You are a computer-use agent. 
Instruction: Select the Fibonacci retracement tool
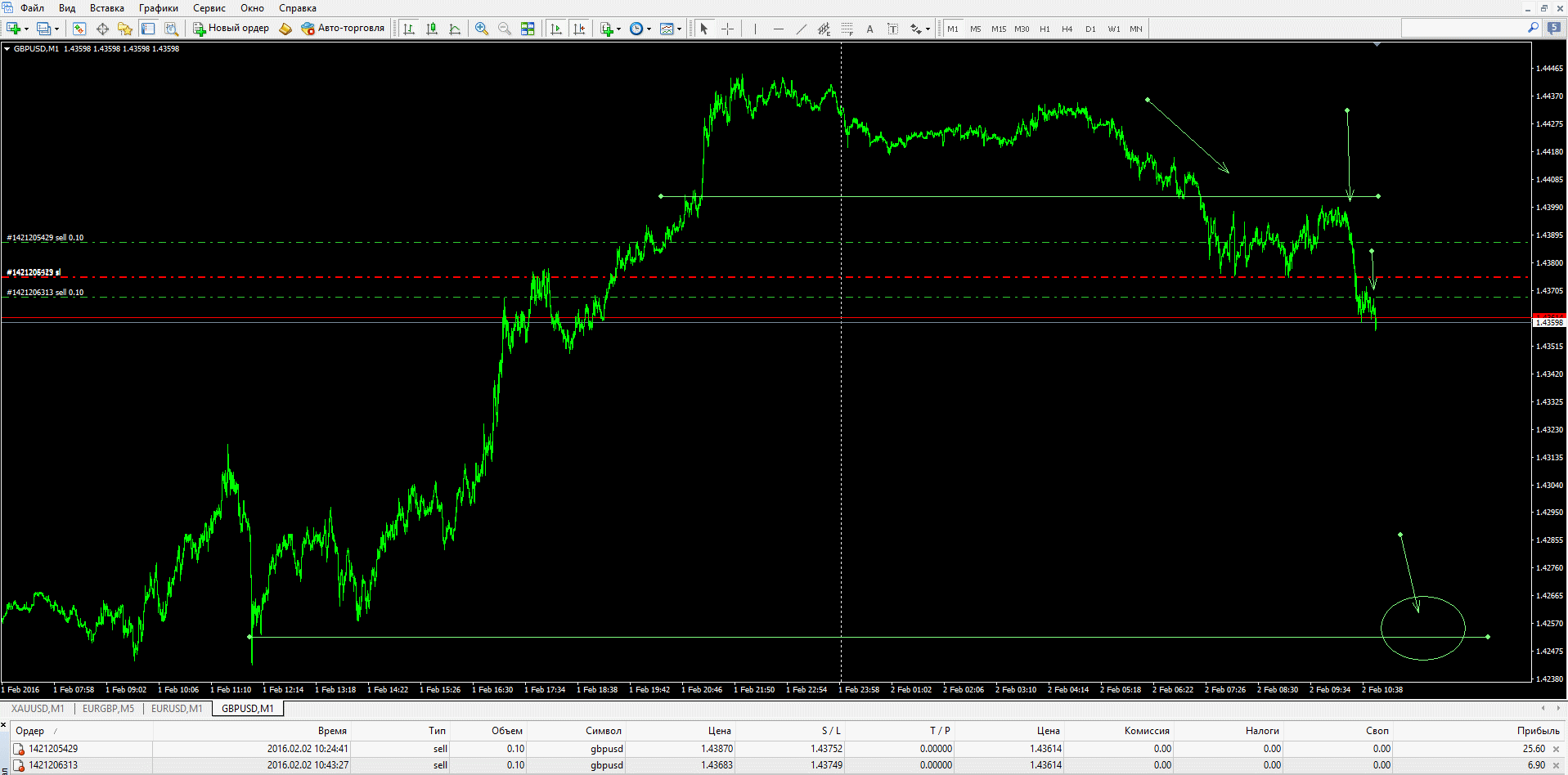[x=847, y=29]
